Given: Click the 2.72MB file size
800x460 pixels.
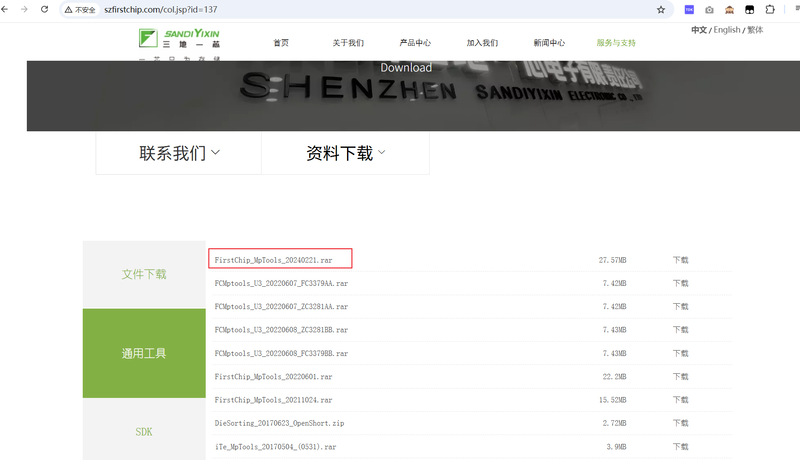Looking at the screenshot, I should pyautogui.click(x=614, y=423).
